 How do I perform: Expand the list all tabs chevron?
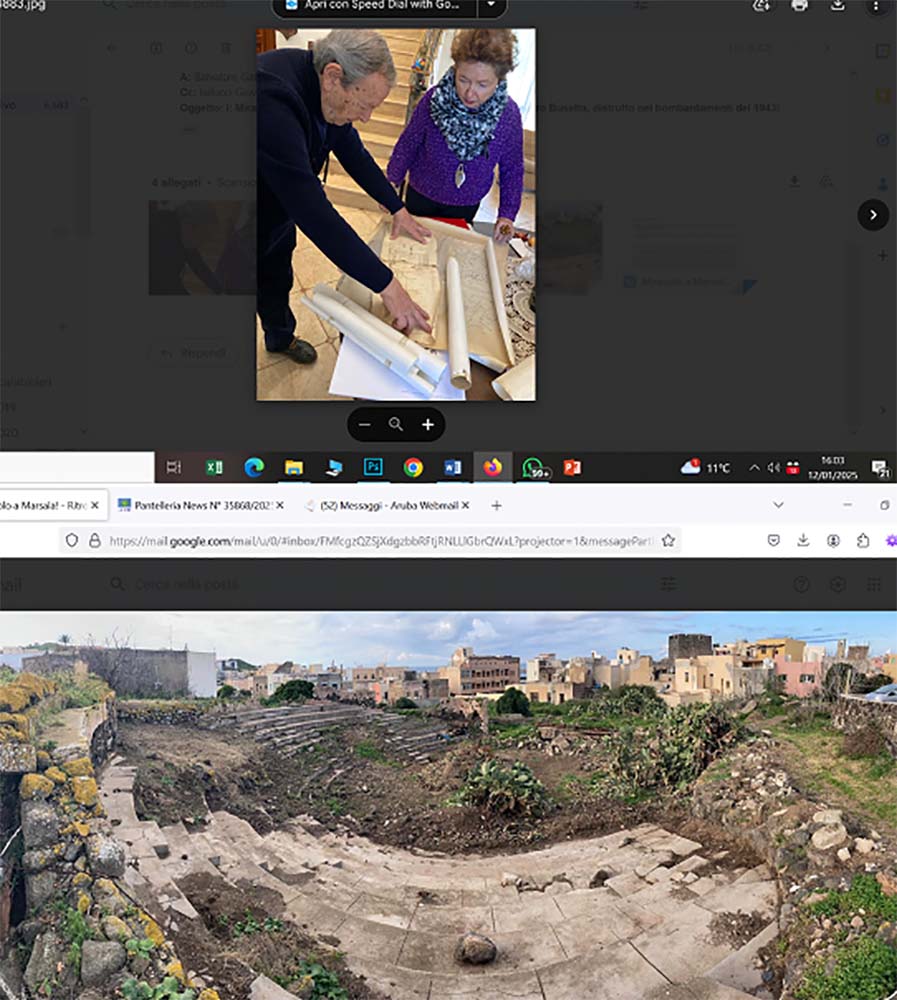778,504
